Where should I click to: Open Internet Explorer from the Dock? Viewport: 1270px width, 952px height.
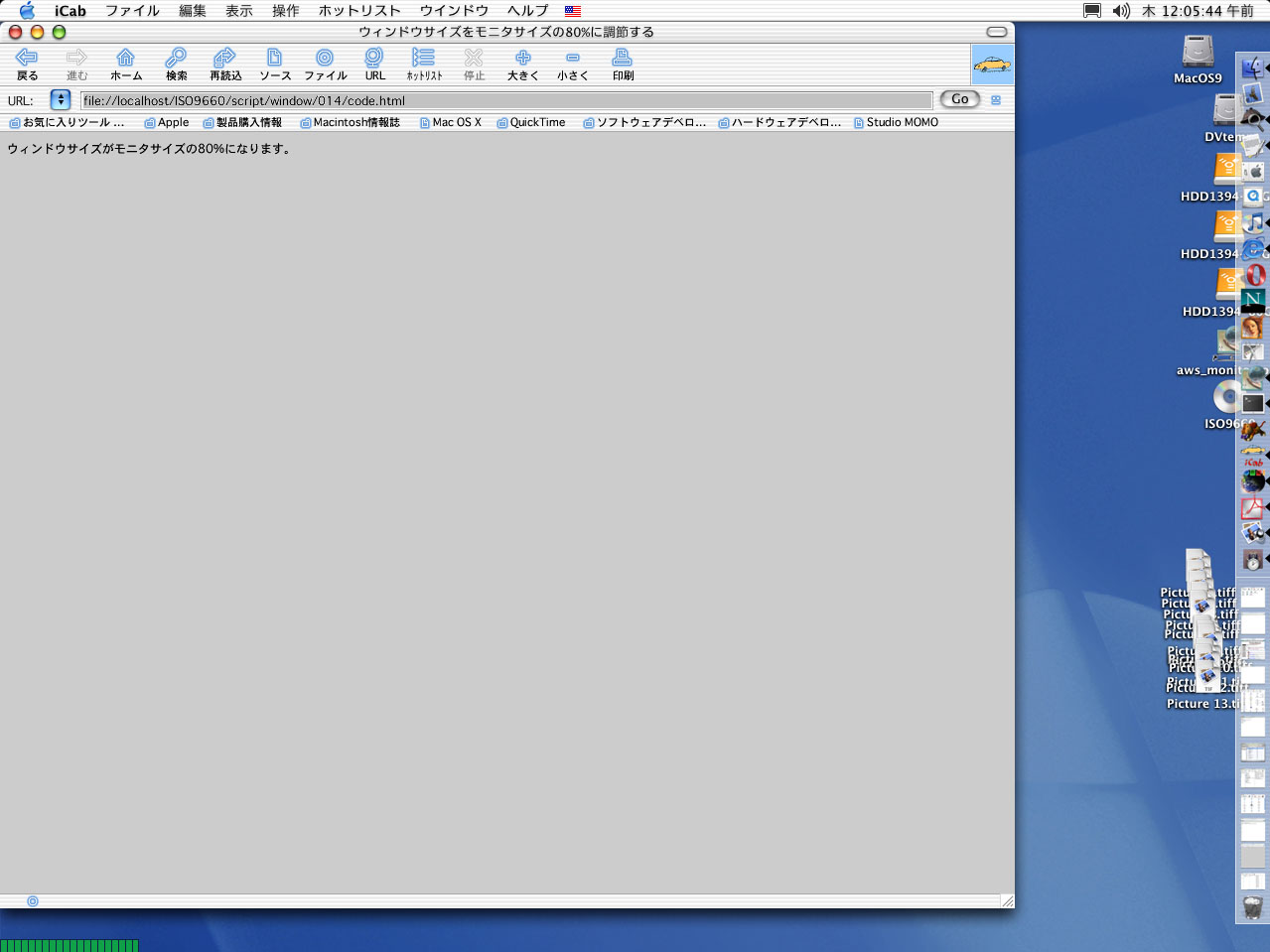point(1253,248)
